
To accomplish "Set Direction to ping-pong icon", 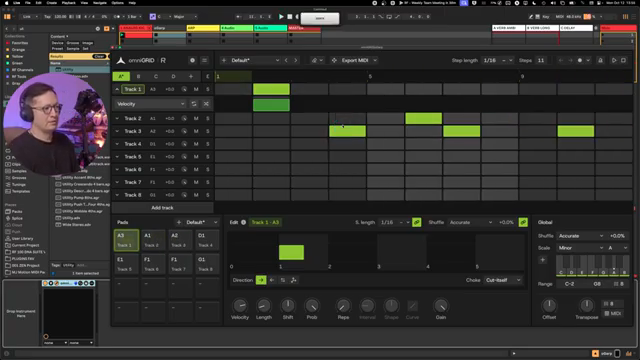I will pyautogui.click(x=283, y=280).
